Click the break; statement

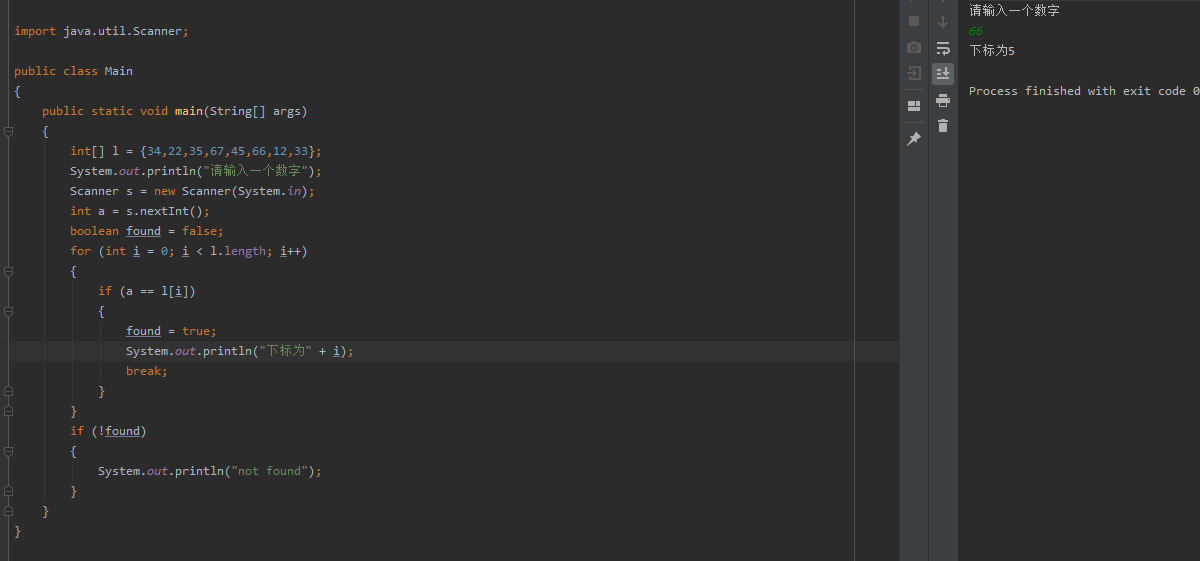coord(147,371)
